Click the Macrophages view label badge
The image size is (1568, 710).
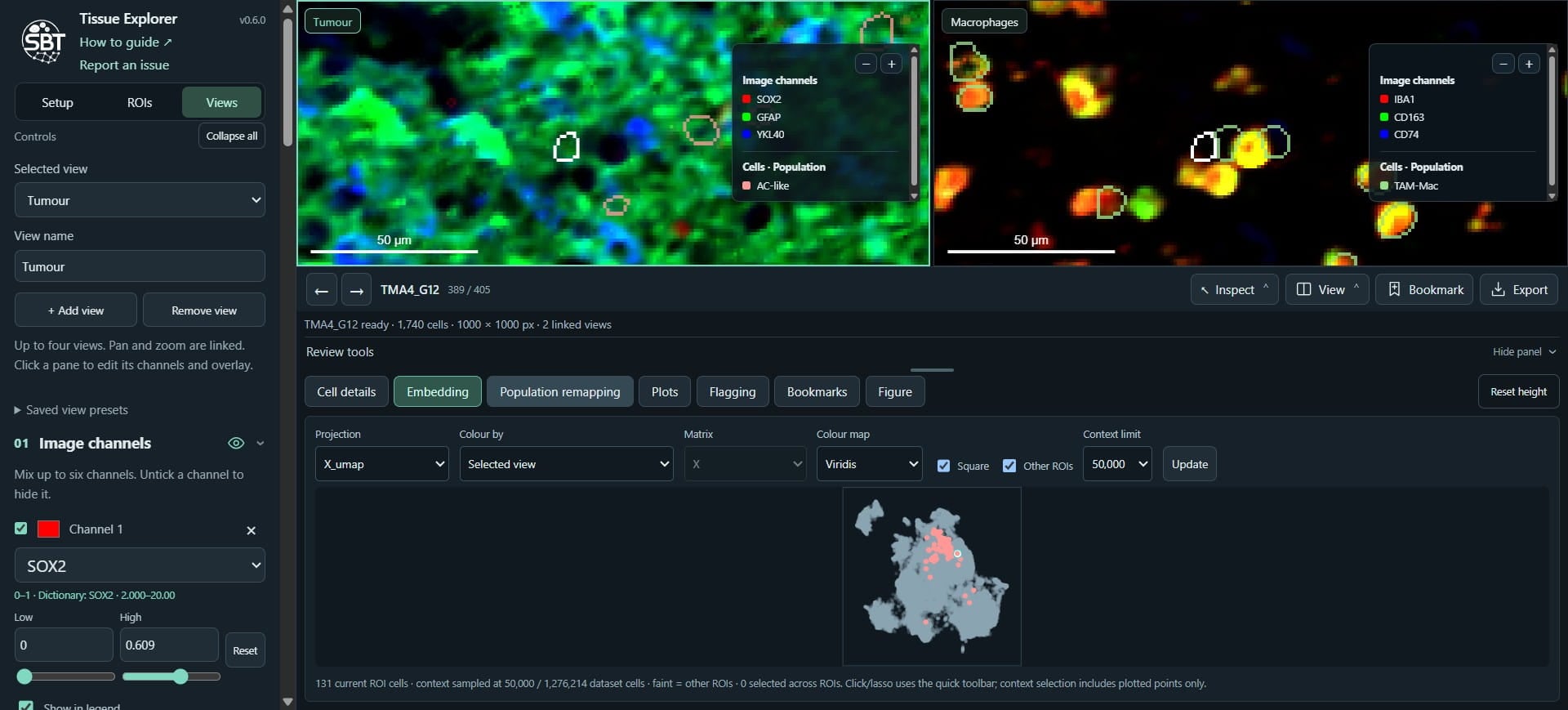pos(984,22)
